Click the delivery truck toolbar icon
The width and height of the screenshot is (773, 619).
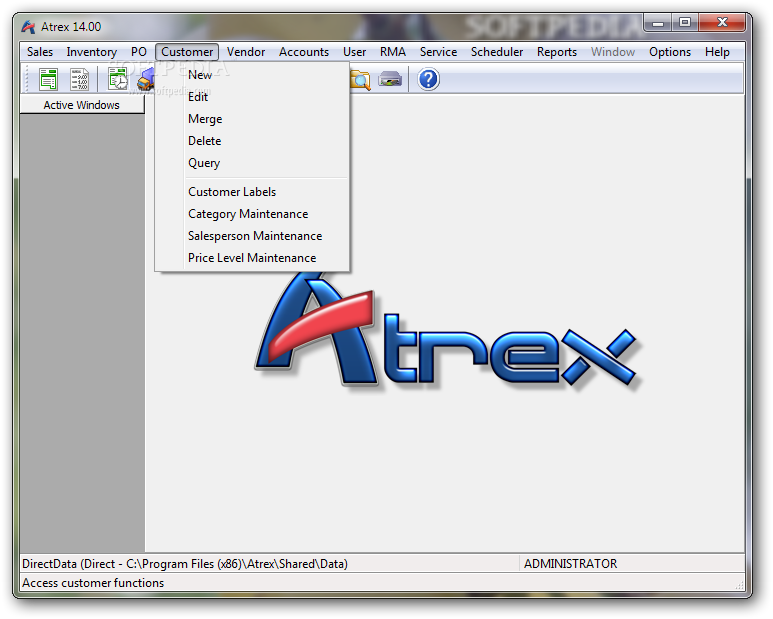[x=146, y=81]
